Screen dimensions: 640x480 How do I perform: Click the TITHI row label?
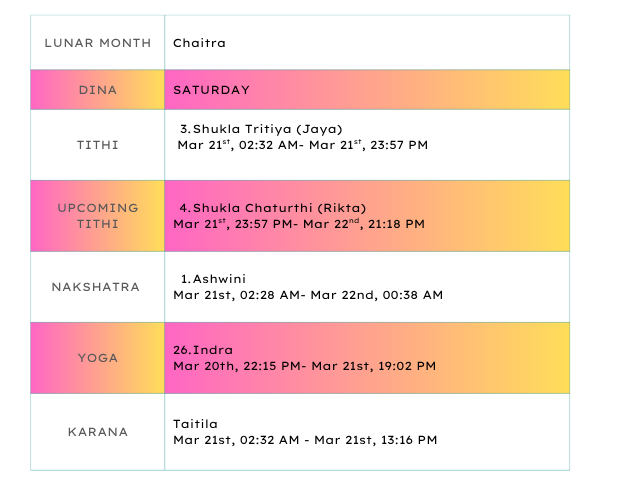pos(98,145)
